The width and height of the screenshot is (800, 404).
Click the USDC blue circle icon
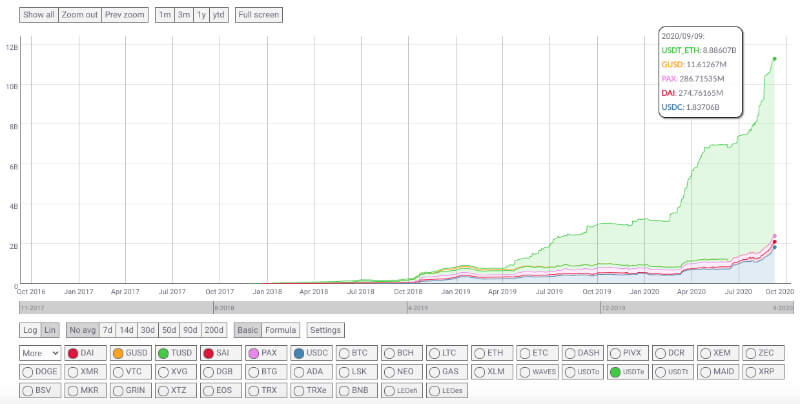click(299, 353)
